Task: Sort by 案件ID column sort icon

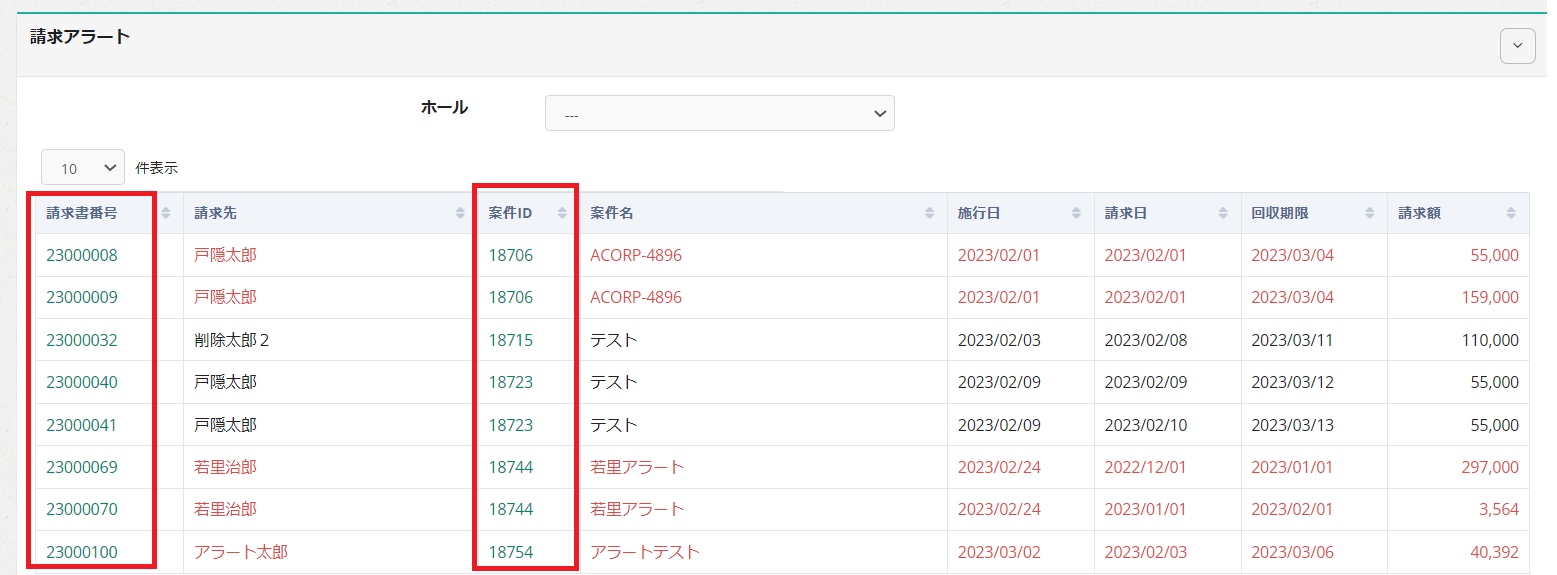Action: 562,213
